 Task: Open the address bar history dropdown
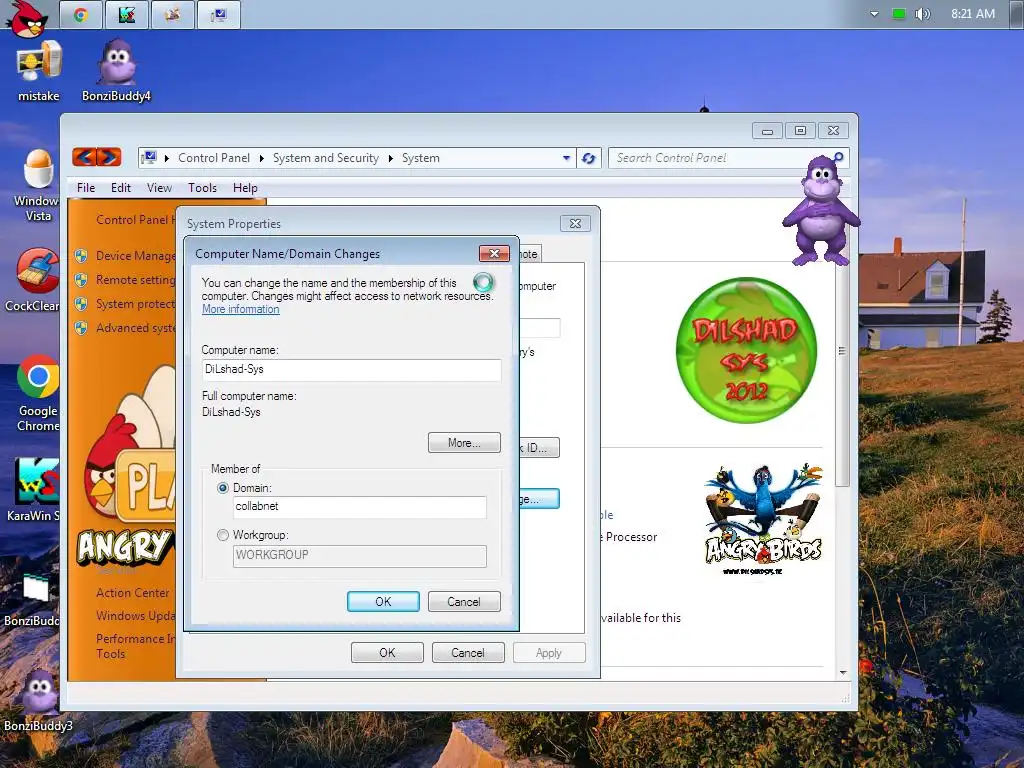point(566,158)
